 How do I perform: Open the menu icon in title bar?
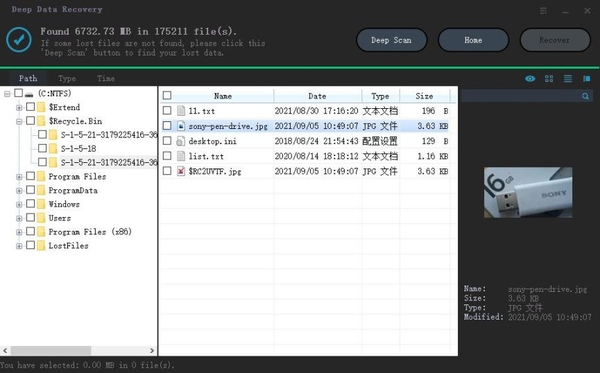pos(543,10)
